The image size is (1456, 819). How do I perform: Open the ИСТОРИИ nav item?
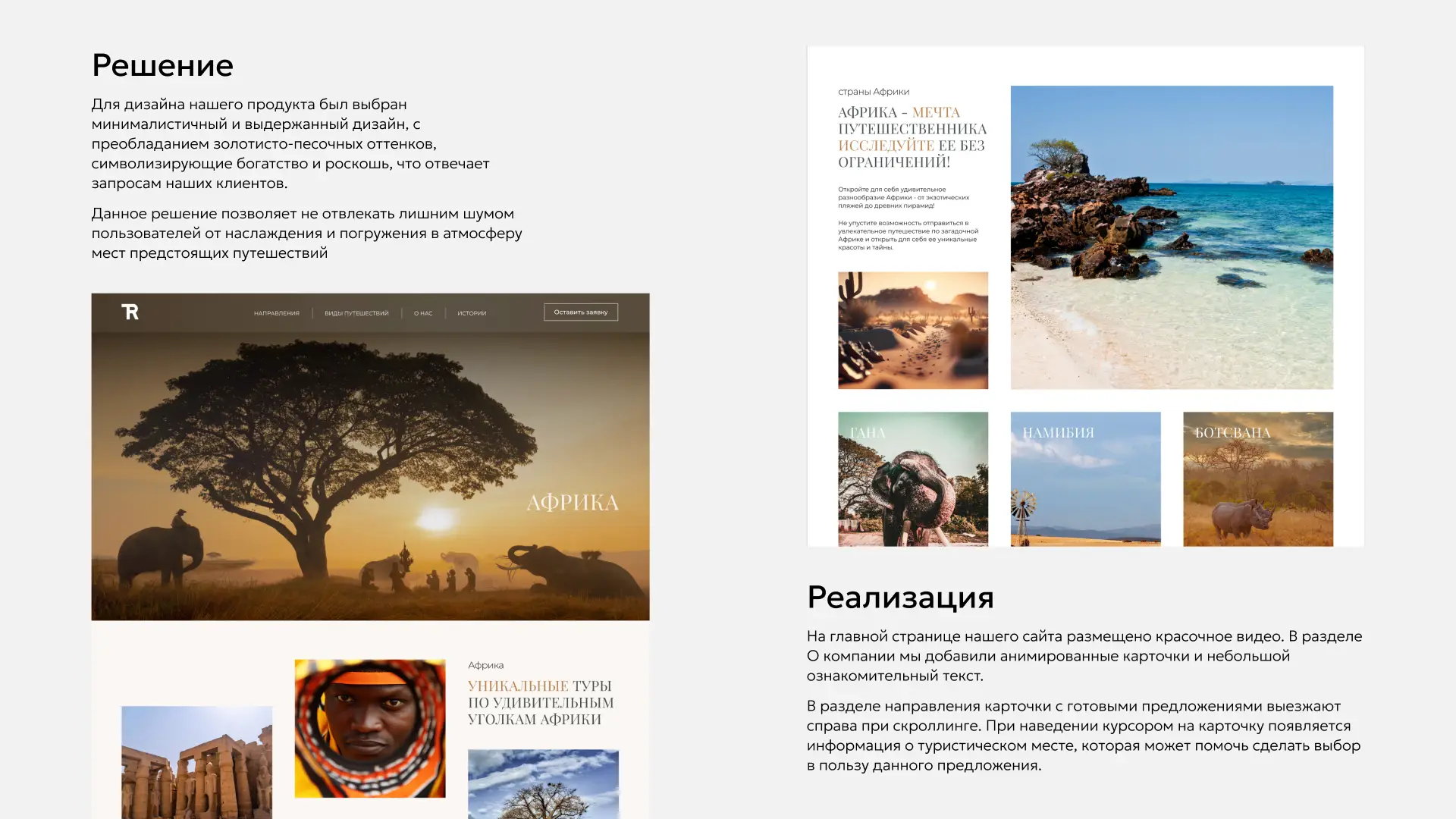472,313
